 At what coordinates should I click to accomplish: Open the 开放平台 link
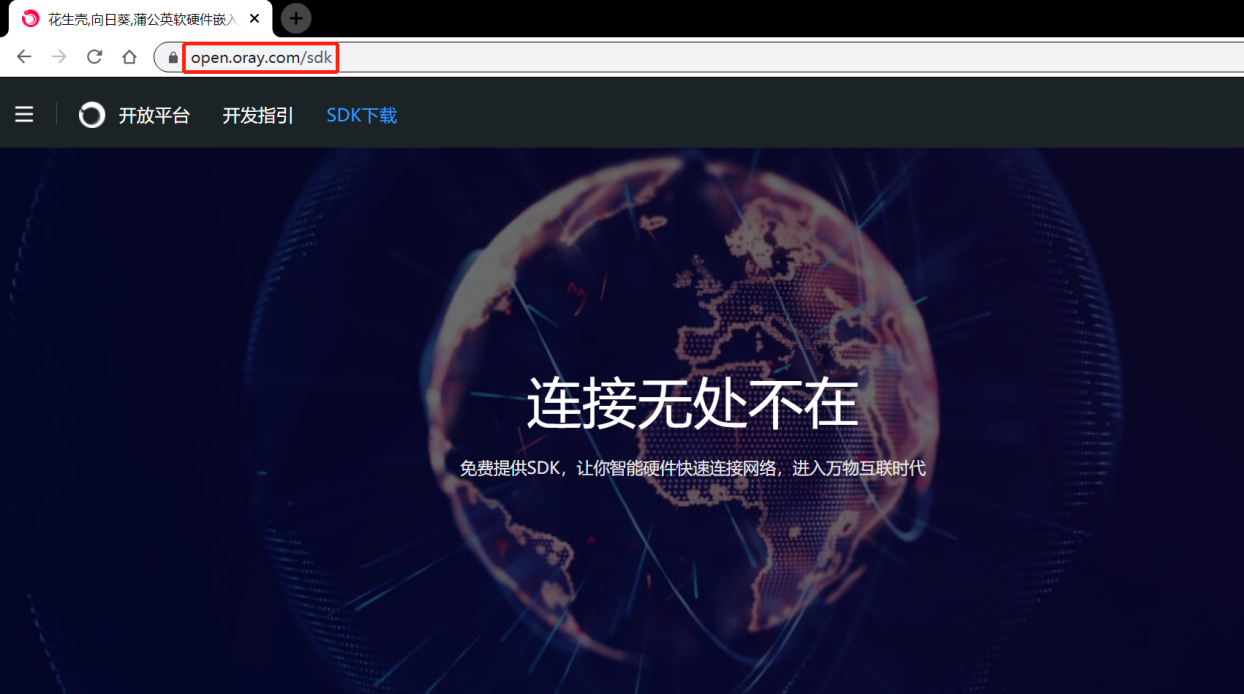(154, 116)
